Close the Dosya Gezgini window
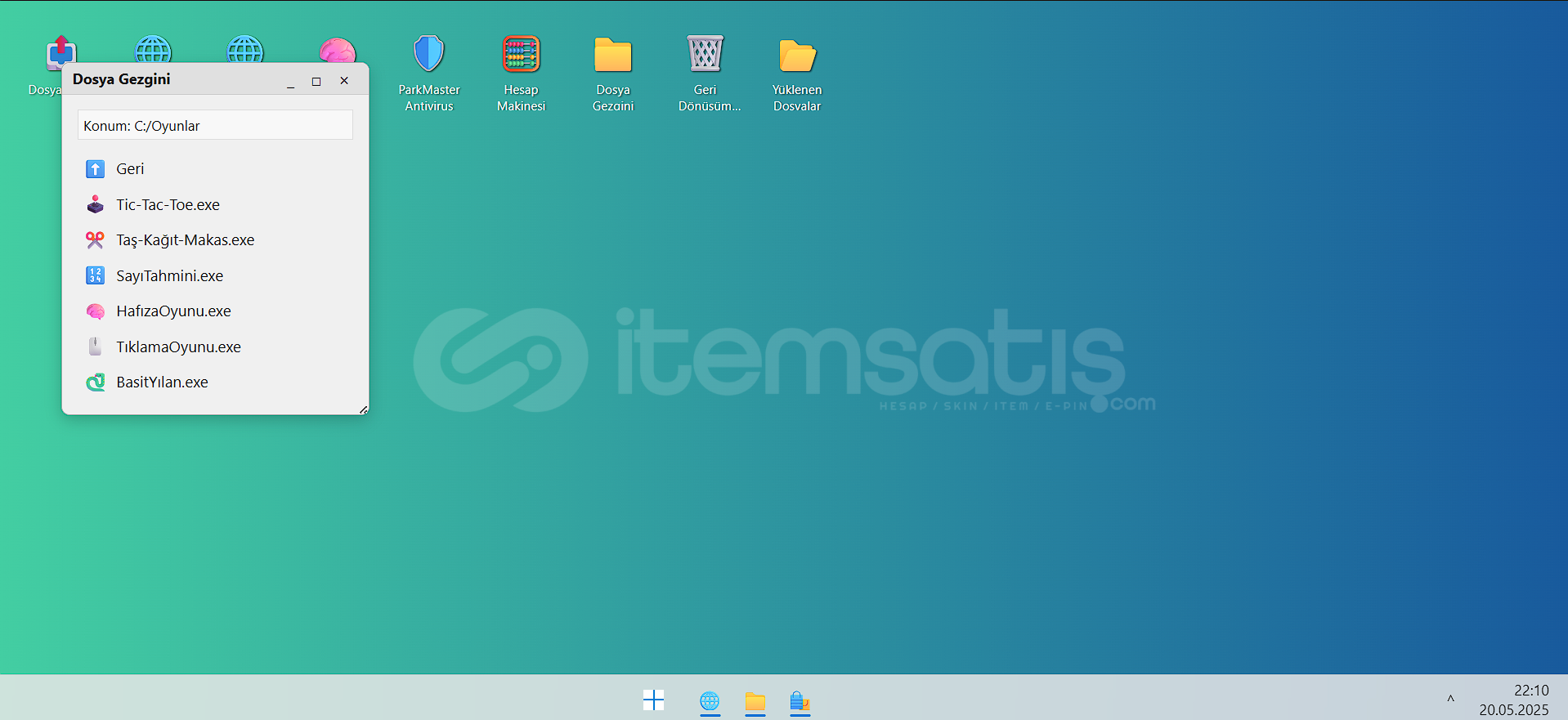The height and width of the screenshot is (720, 1568). click(344, 80)
